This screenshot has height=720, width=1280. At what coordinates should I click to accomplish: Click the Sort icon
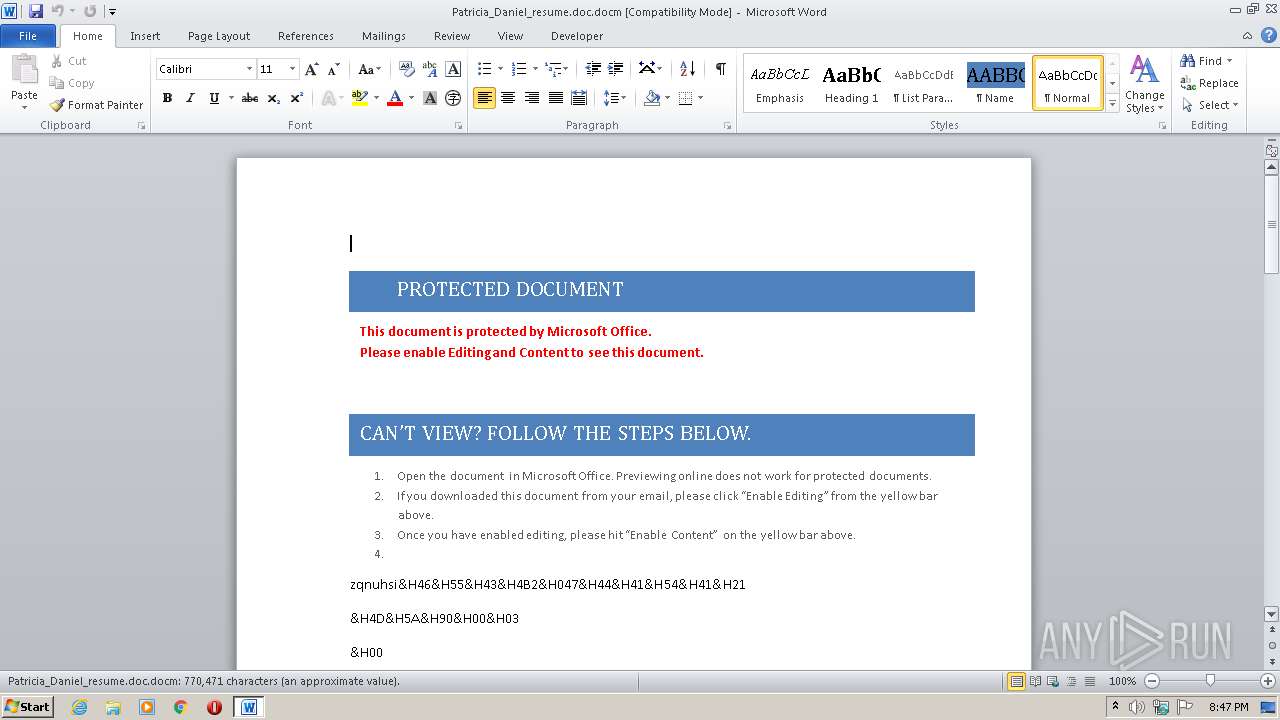coord(687,69)
